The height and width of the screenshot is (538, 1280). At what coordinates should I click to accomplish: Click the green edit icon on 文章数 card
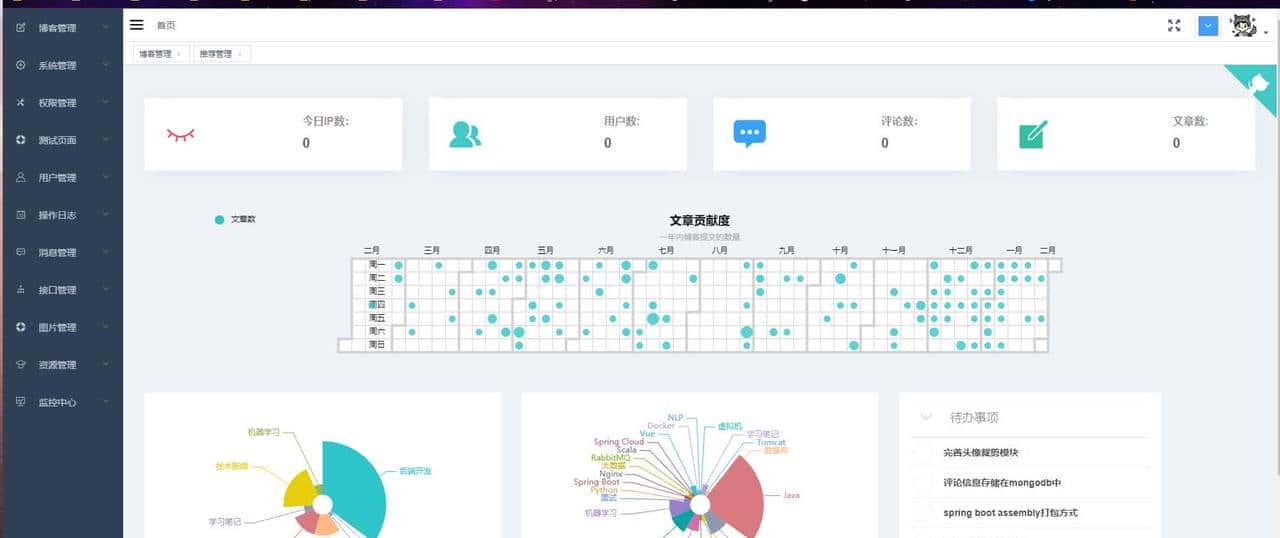1033,134
